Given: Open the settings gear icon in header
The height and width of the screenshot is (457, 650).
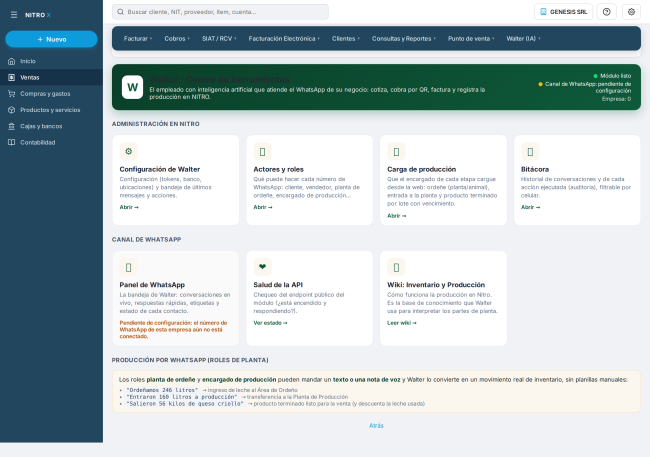Looking at the screenshot, I should click(631, 12).
